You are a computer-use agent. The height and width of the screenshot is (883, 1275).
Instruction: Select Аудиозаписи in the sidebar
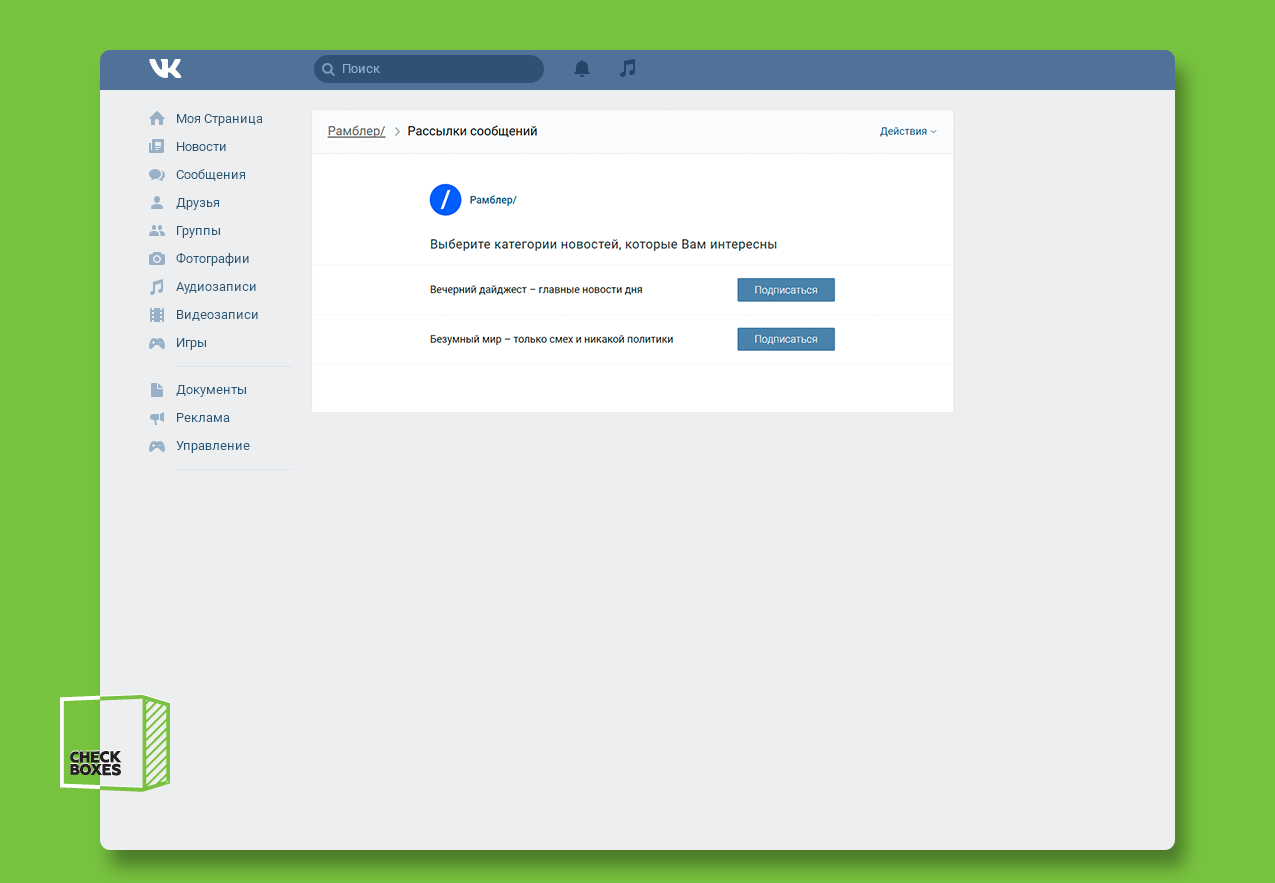click(x=216, y=287)
